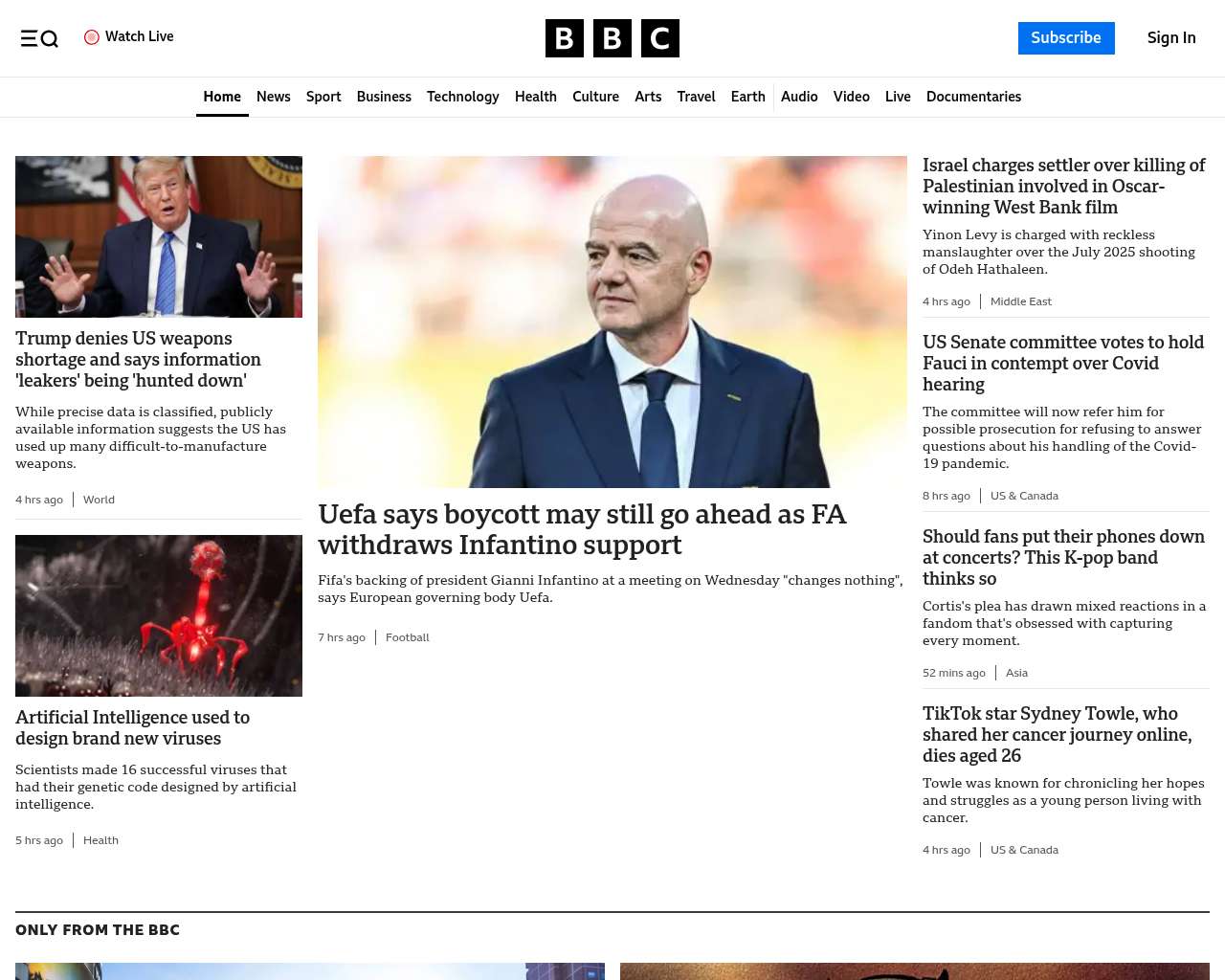Switch to the Technology section
This screenshot has width=1225, height=980.
click(463, 97)
